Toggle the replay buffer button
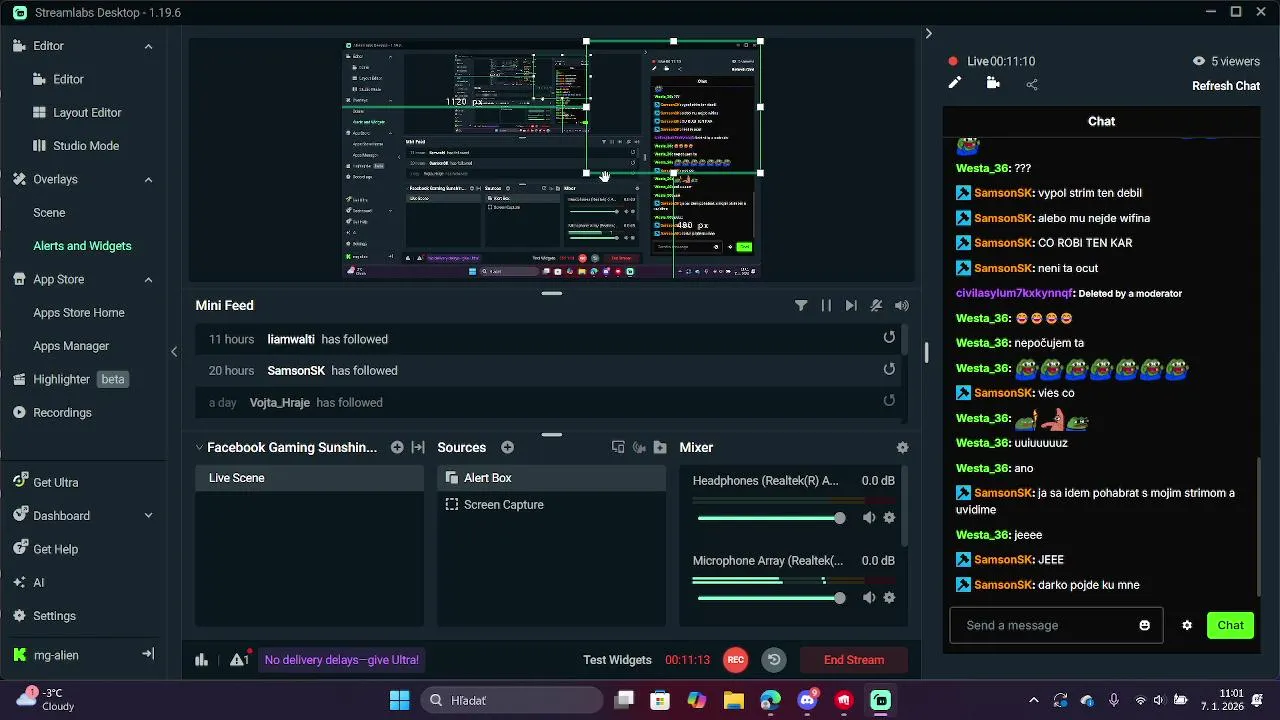 tap(774, 660)
